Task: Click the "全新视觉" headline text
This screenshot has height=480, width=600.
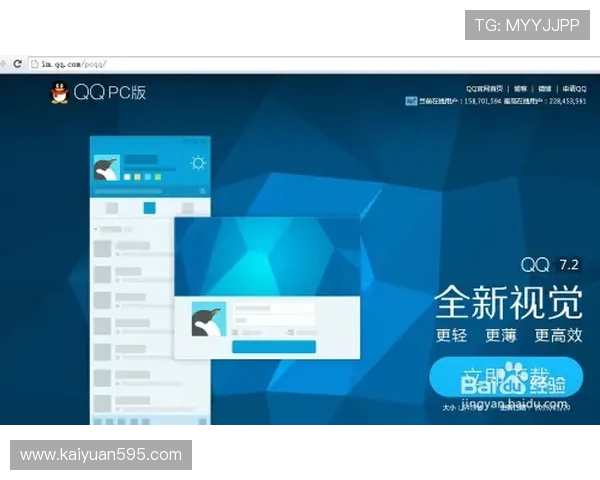Action: click(x=509, y=302)
